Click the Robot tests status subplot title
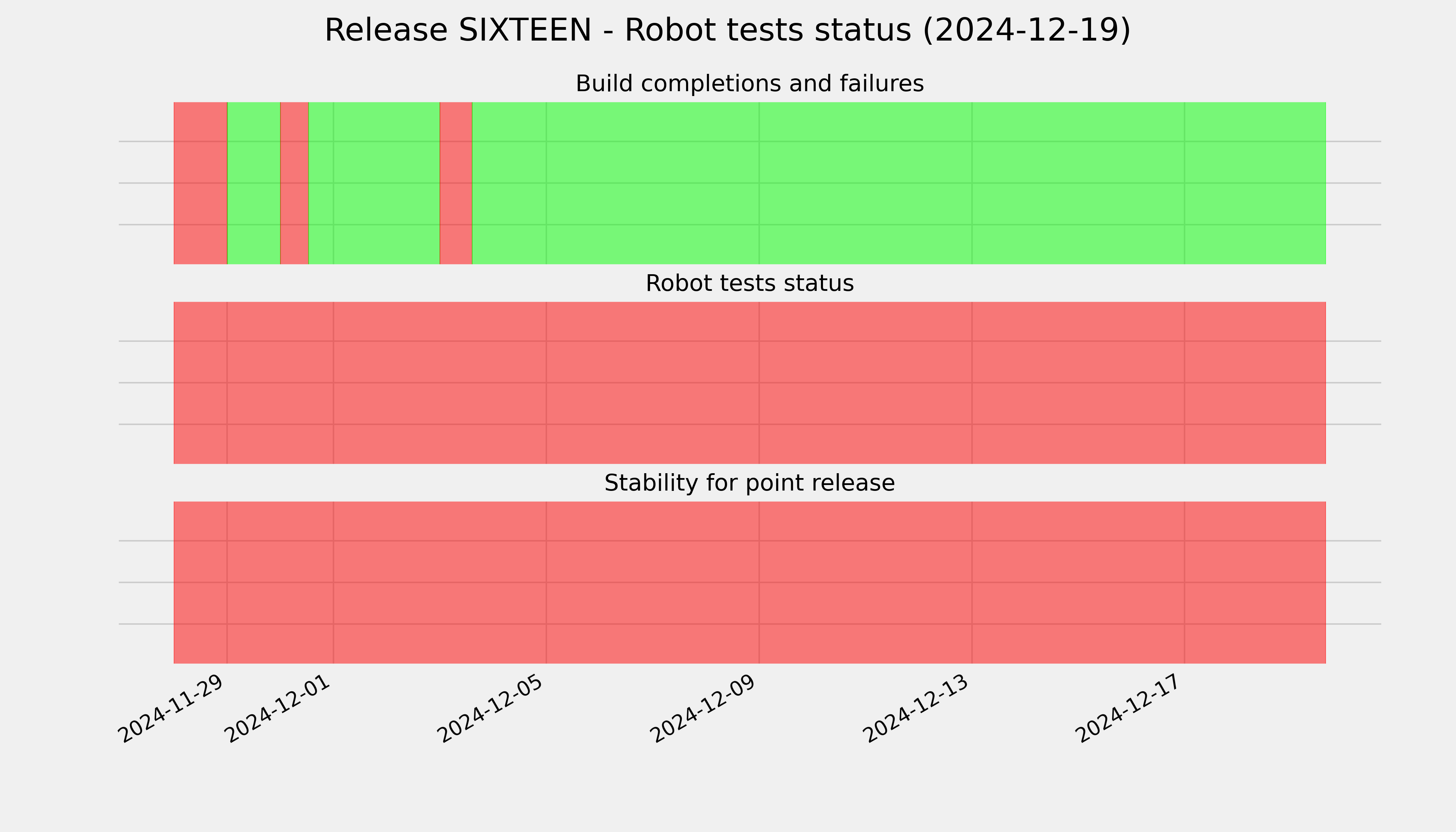The height and width of the screenshot is (832, 1456). pos(749,284)
